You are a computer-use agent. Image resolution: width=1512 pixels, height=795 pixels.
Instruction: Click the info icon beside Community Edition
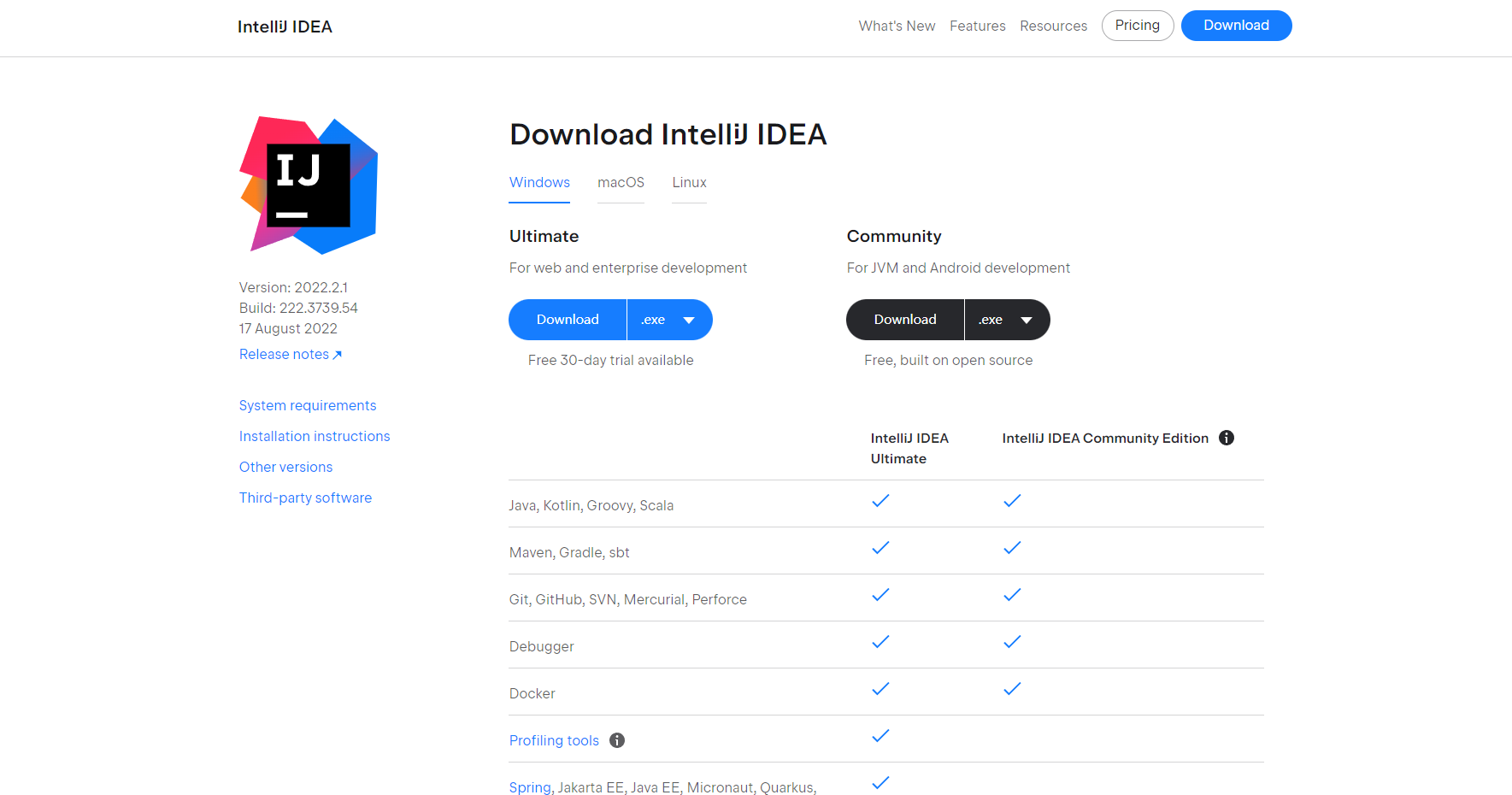(1227, 438)
